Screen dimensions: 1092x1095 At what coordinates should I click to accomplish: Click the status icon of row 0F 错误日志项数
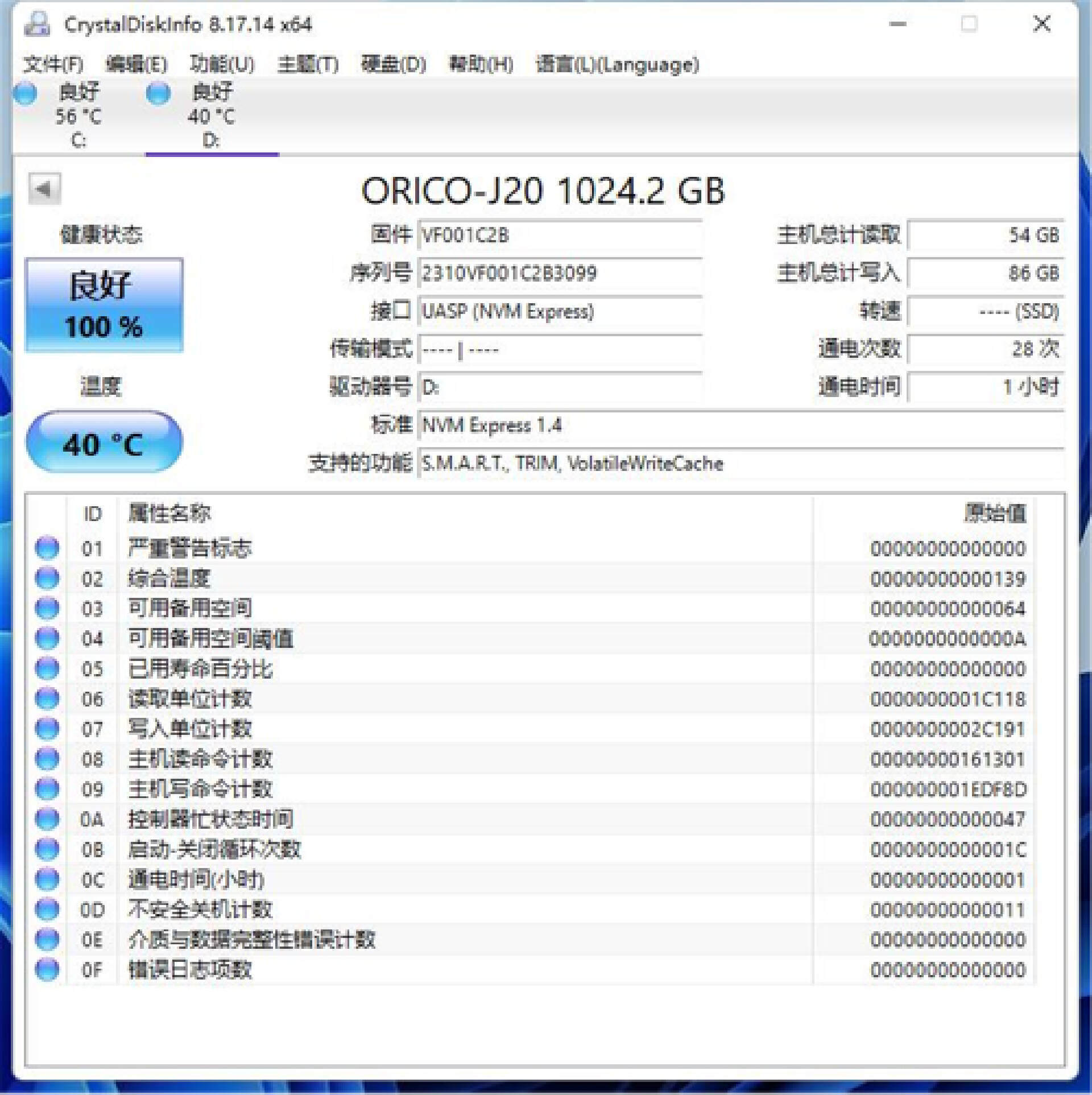click(x=47, y=970)
